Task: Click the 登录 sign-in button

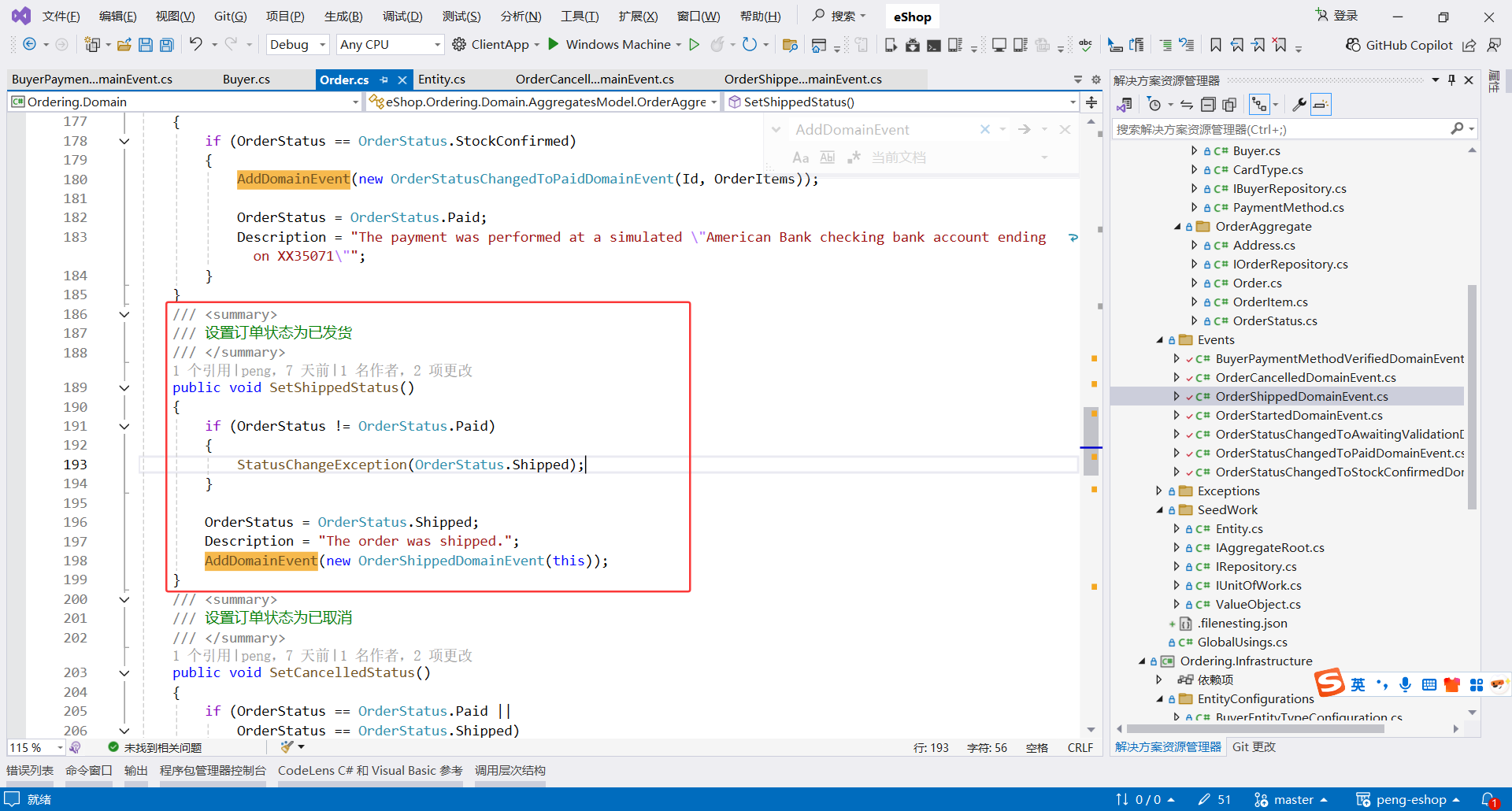Action: tap(1337, 16)
